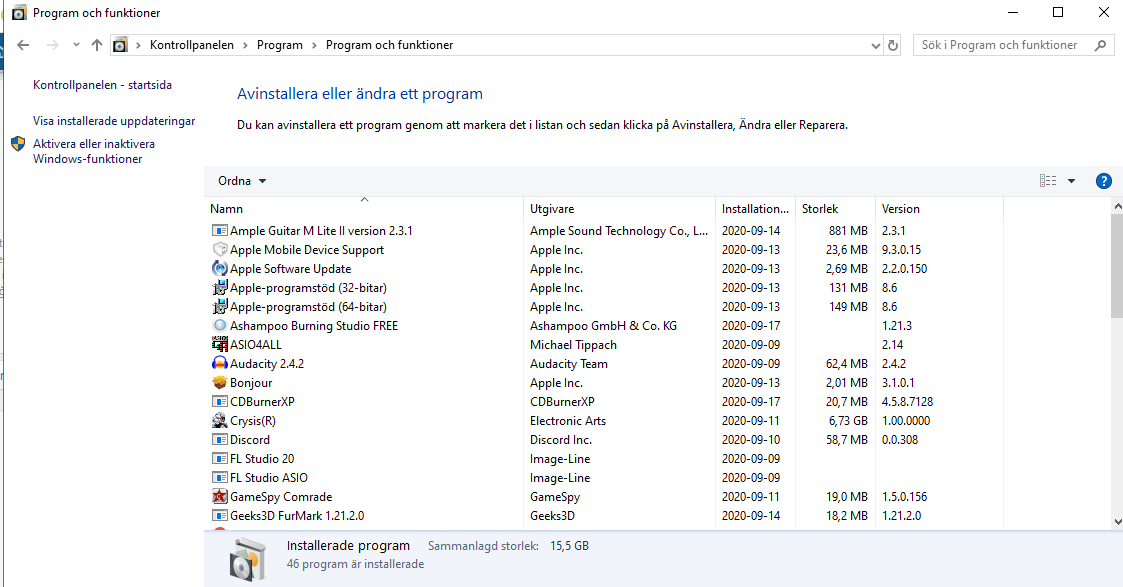Select the ASIO4ALL program icon
The image size is (1123, 587).
(x=220, y=345)
